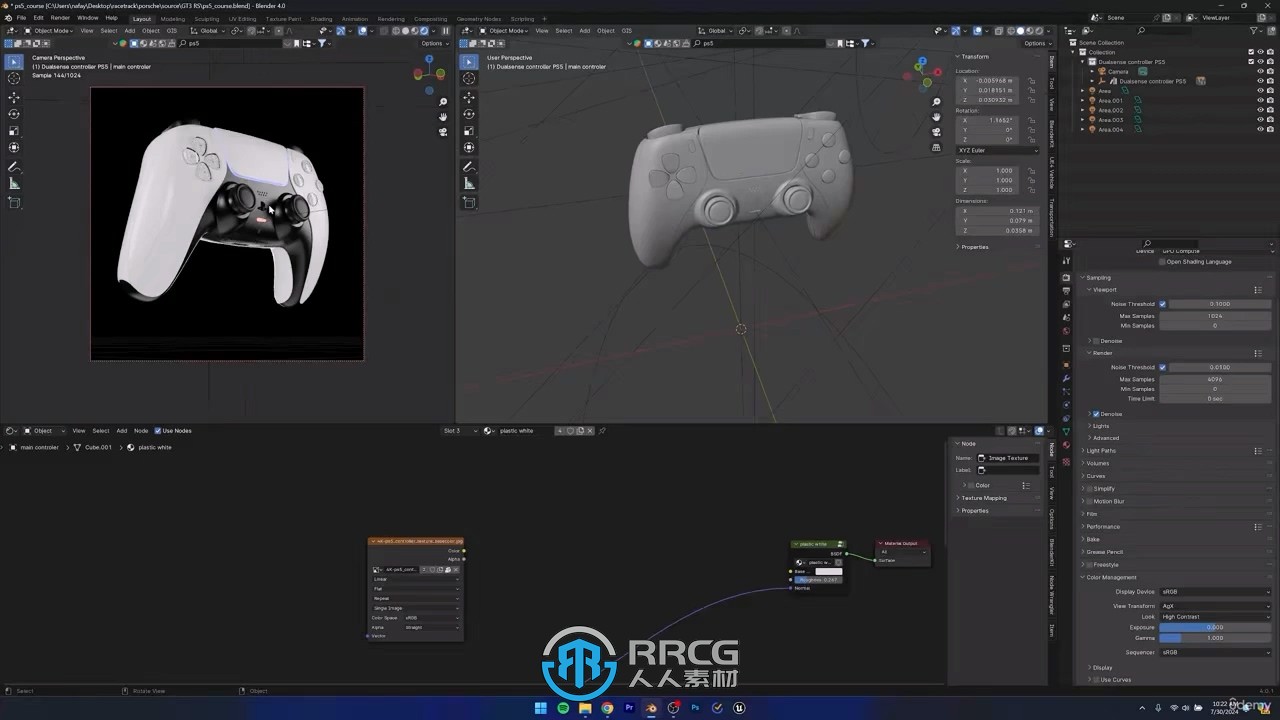Click pan hand icon in camera viewport
The width and height of the screenshot is (1280, 720).
[443, 116]
